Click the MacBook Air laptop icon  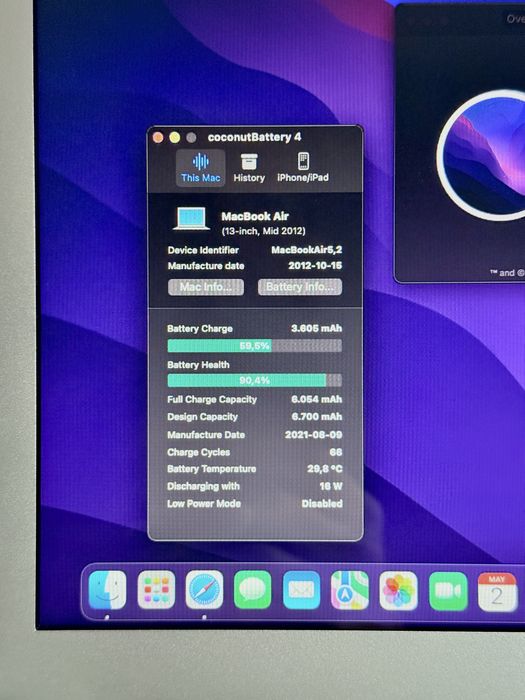coord(192,219)
